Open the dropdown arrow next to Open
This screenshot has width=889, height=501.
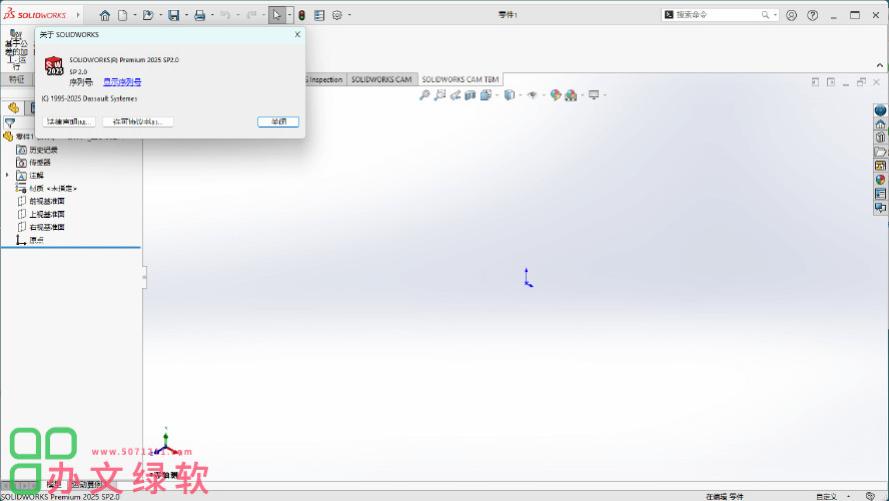(160, 15)
